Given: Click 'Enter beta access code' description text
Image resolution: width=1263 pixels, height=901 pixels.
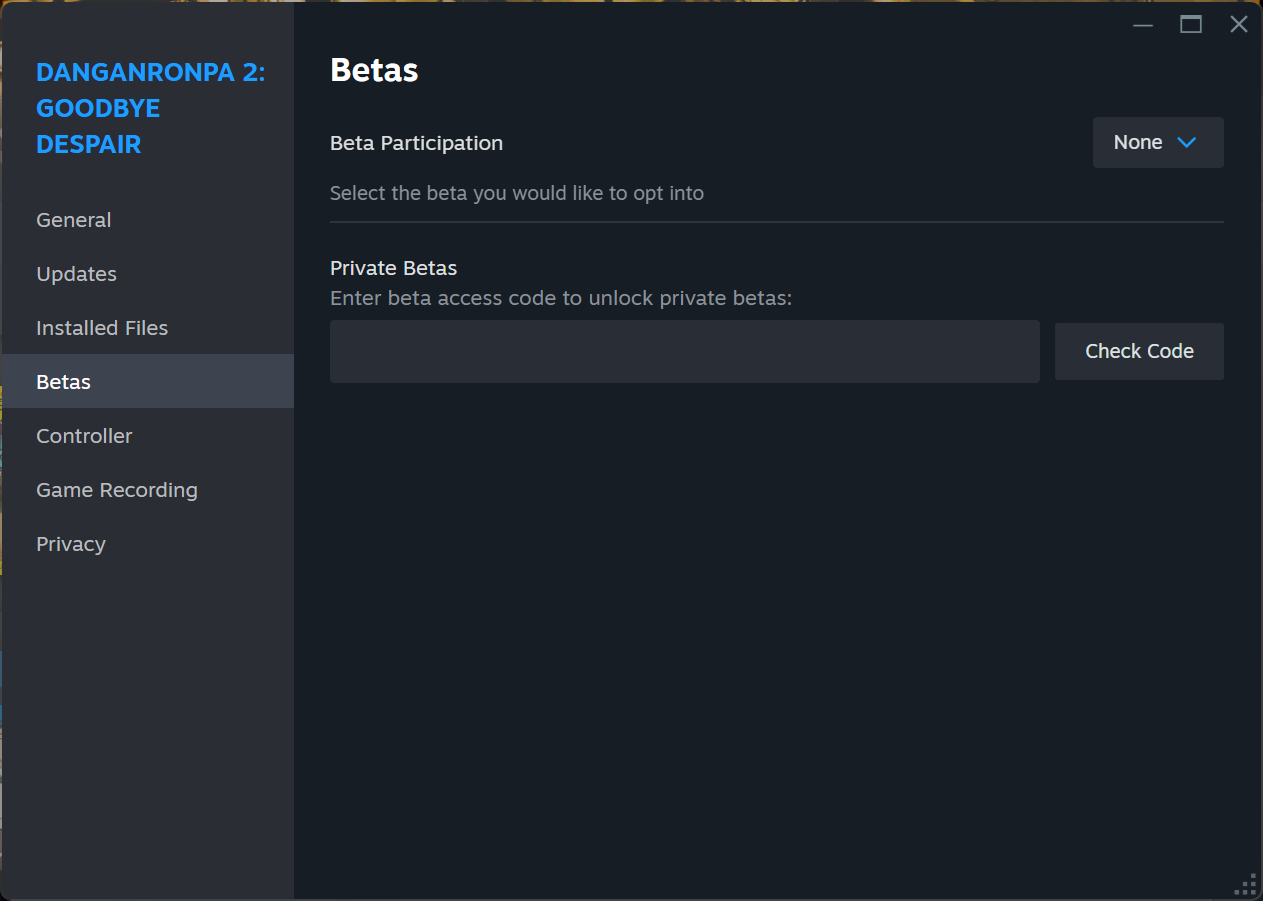Looking at the screenshot, I should tap(560, 298).
